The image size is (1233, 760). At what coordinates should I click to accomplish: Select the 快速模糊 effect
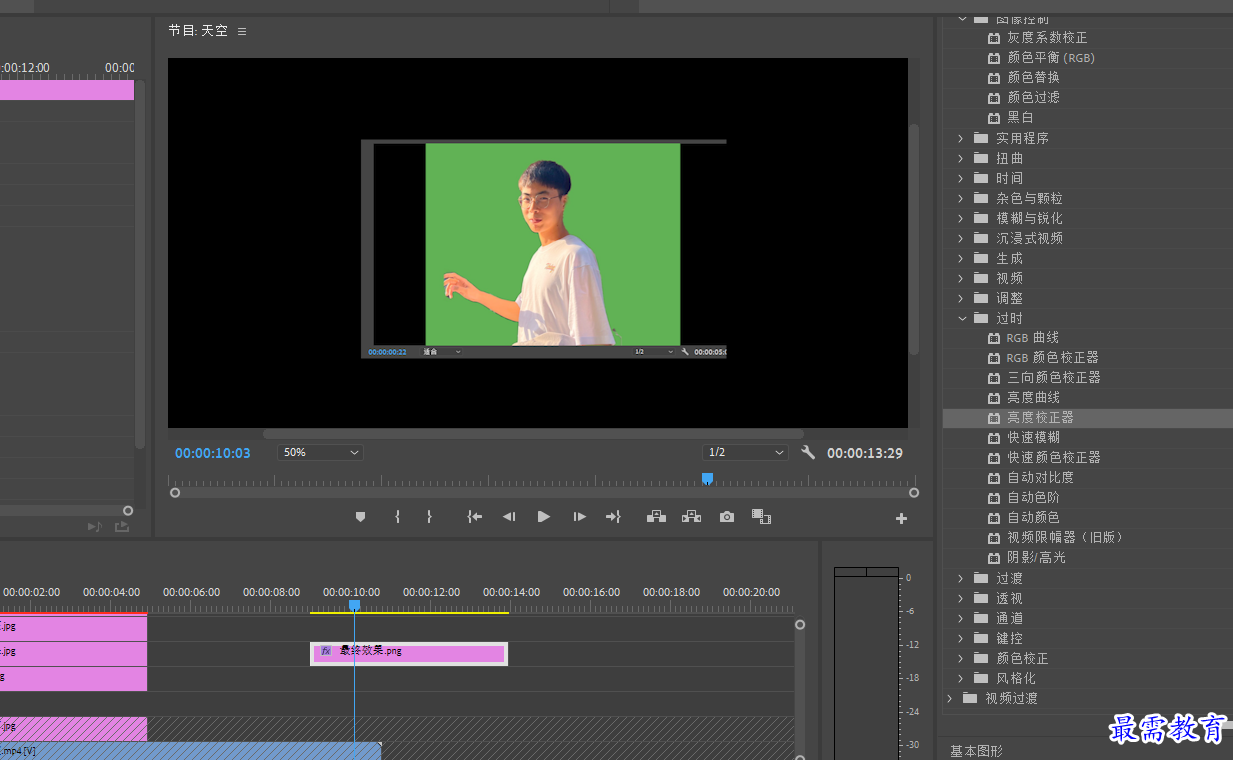point(1033,437)
